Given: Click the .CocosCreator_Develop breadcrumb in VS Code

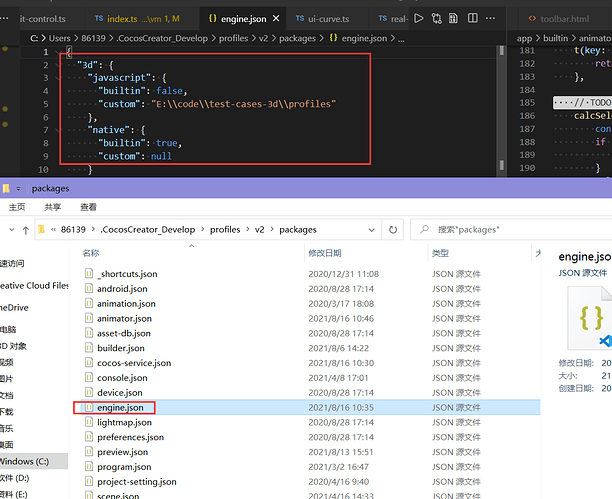Looking at the screenshot, I should (162, 38).
